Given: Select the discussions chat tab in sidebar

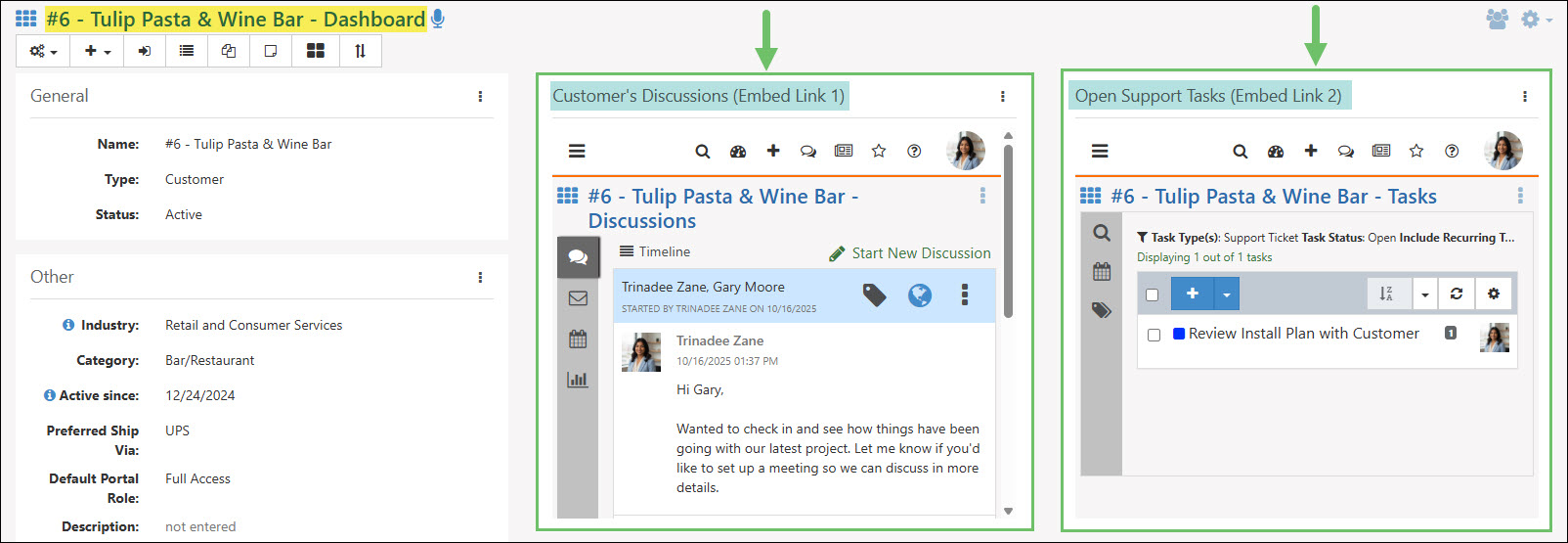Looking at the screenshot, I should (x=578, y=257).
